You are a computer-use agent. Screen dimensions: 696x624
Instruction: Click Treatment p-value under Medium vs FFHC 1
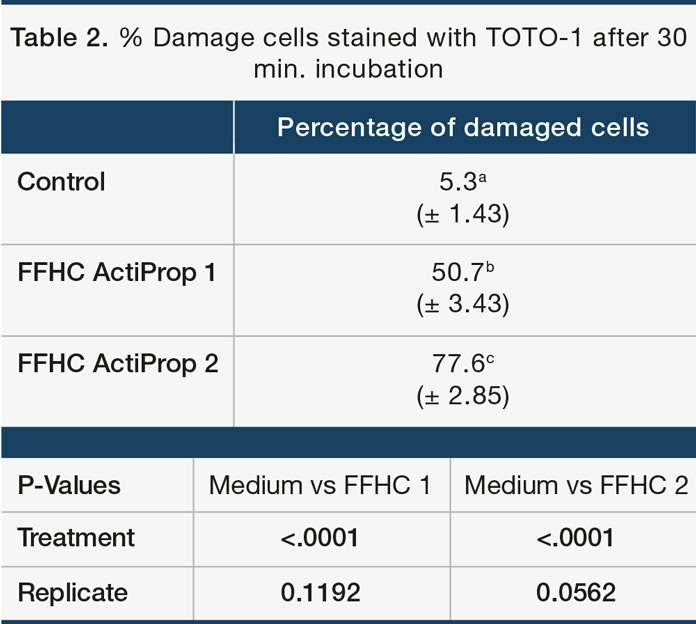(320, 538)
